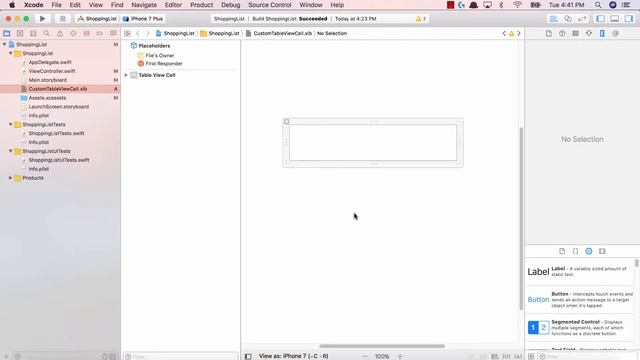Open the Quick Help inspector

562,33
